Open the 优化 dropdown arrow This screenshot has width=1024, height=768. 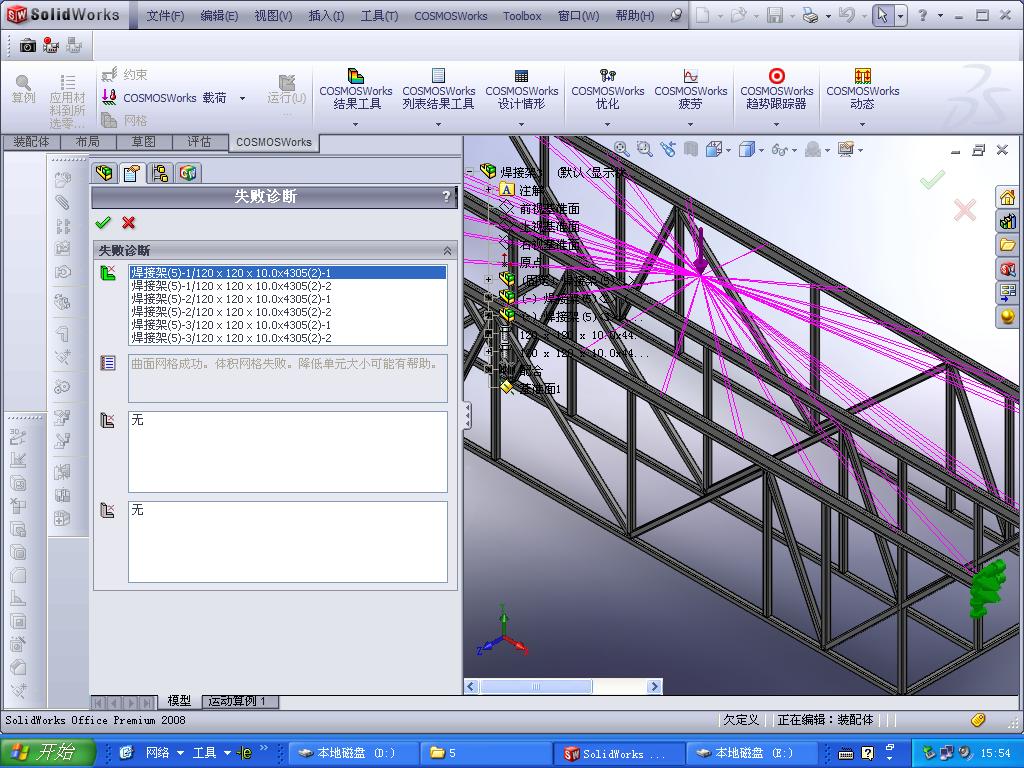pos(607,123)
